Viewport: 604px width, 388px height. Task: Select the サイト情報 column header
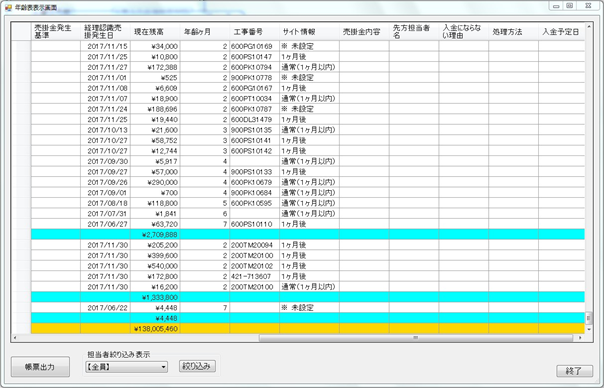click(309, 32)
